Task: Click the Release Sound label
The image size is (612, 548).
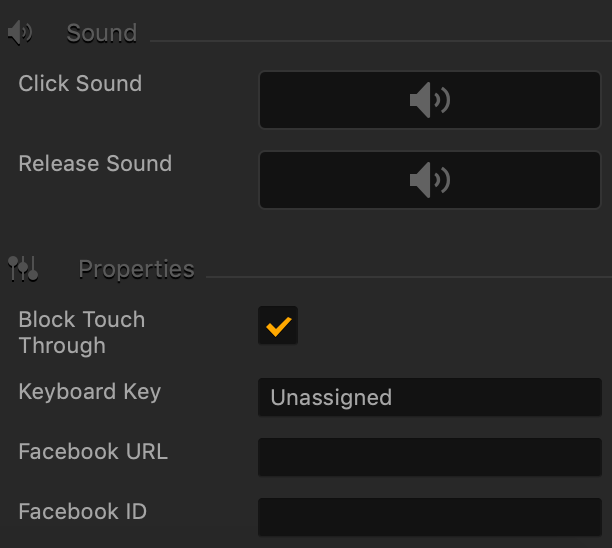Action: coord(95,163)
